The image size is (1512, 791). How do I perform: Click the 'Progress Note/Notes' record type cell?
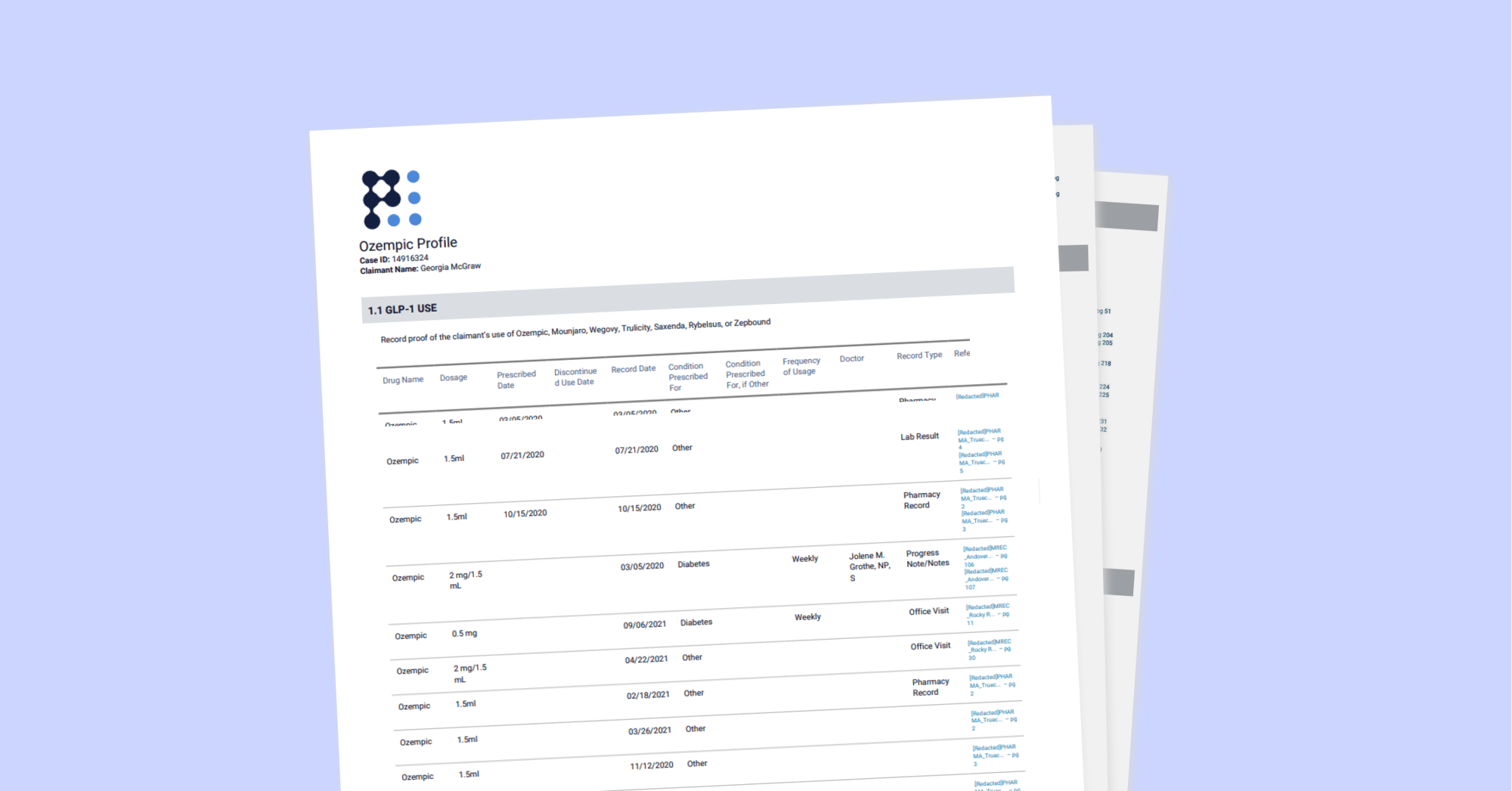point(928,558)
